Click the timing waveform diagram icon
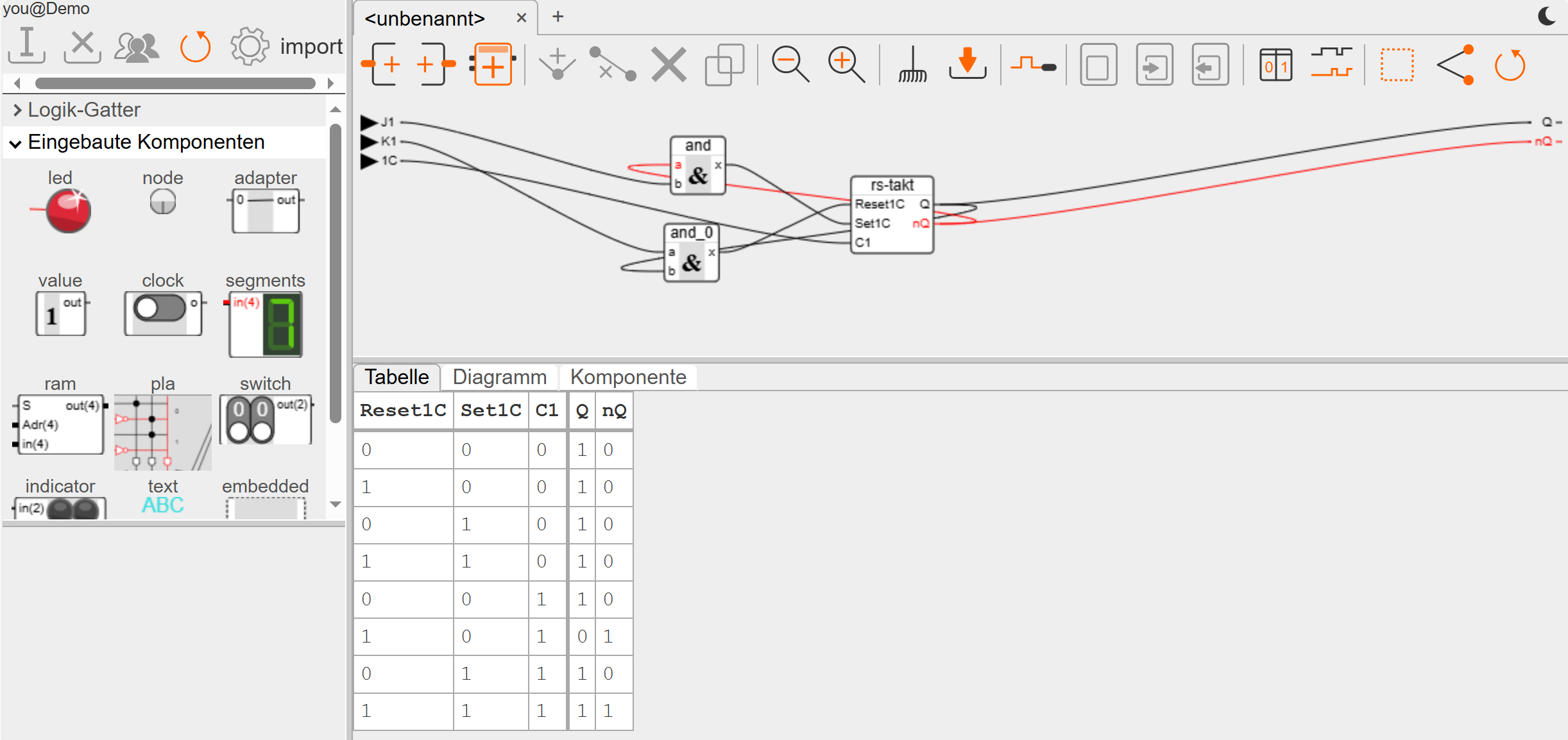This screenshot has width=1568, height=740. [x=1331, y=62]
